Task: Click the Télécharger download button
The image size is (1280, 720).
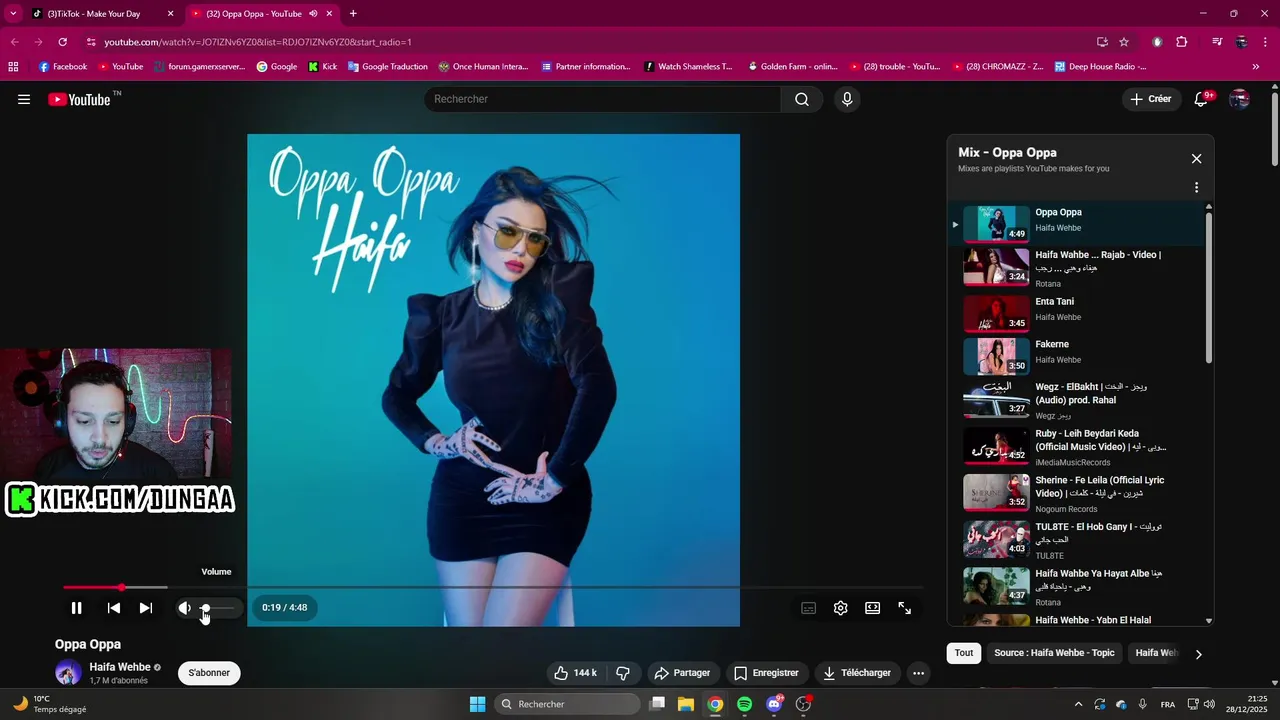Action: [x=857, y=673]
